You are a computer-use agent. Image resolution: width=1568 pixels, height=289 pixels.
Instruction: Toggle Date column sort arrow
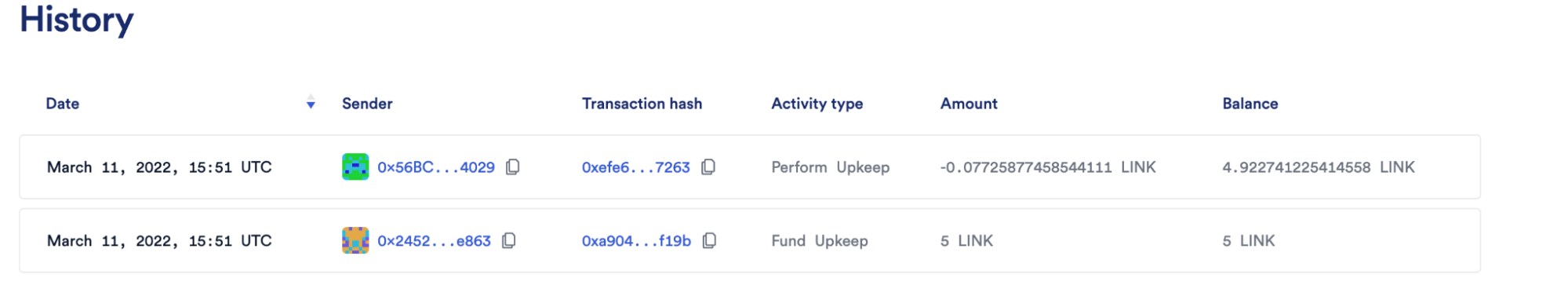tap(311, 103)
